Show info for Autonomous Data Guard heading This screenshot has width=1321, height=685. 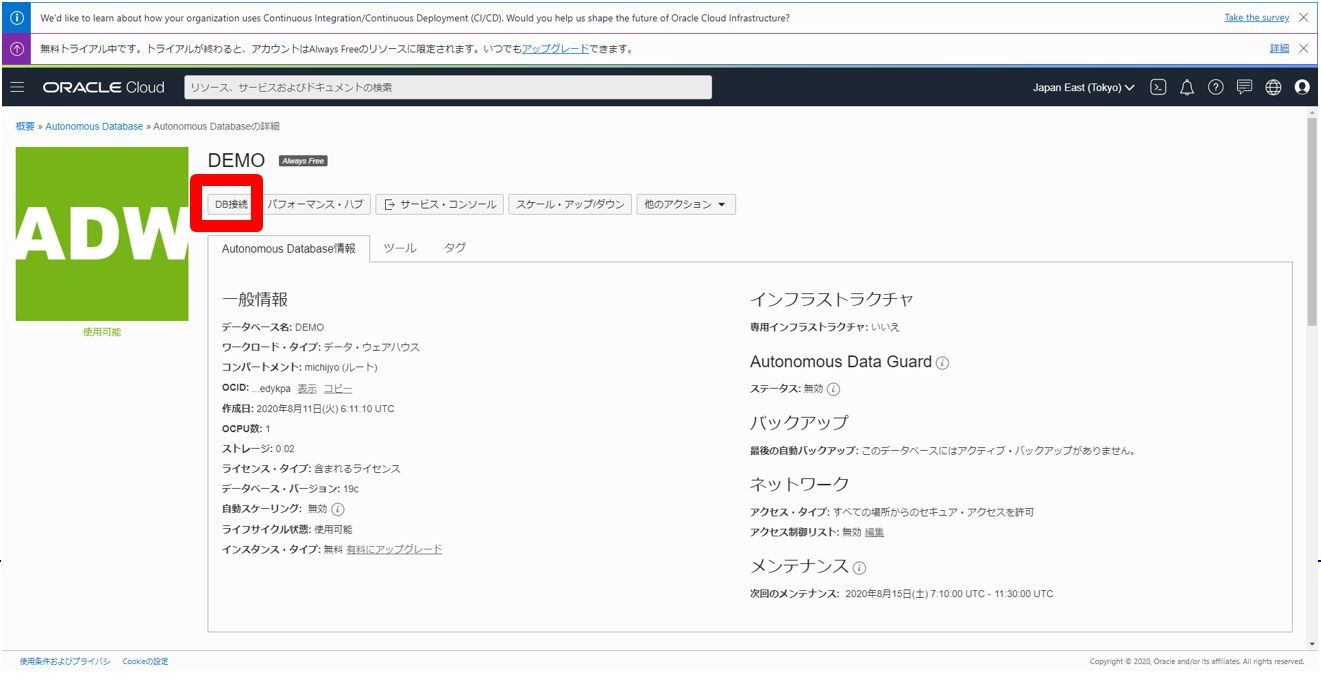[942, 363]
